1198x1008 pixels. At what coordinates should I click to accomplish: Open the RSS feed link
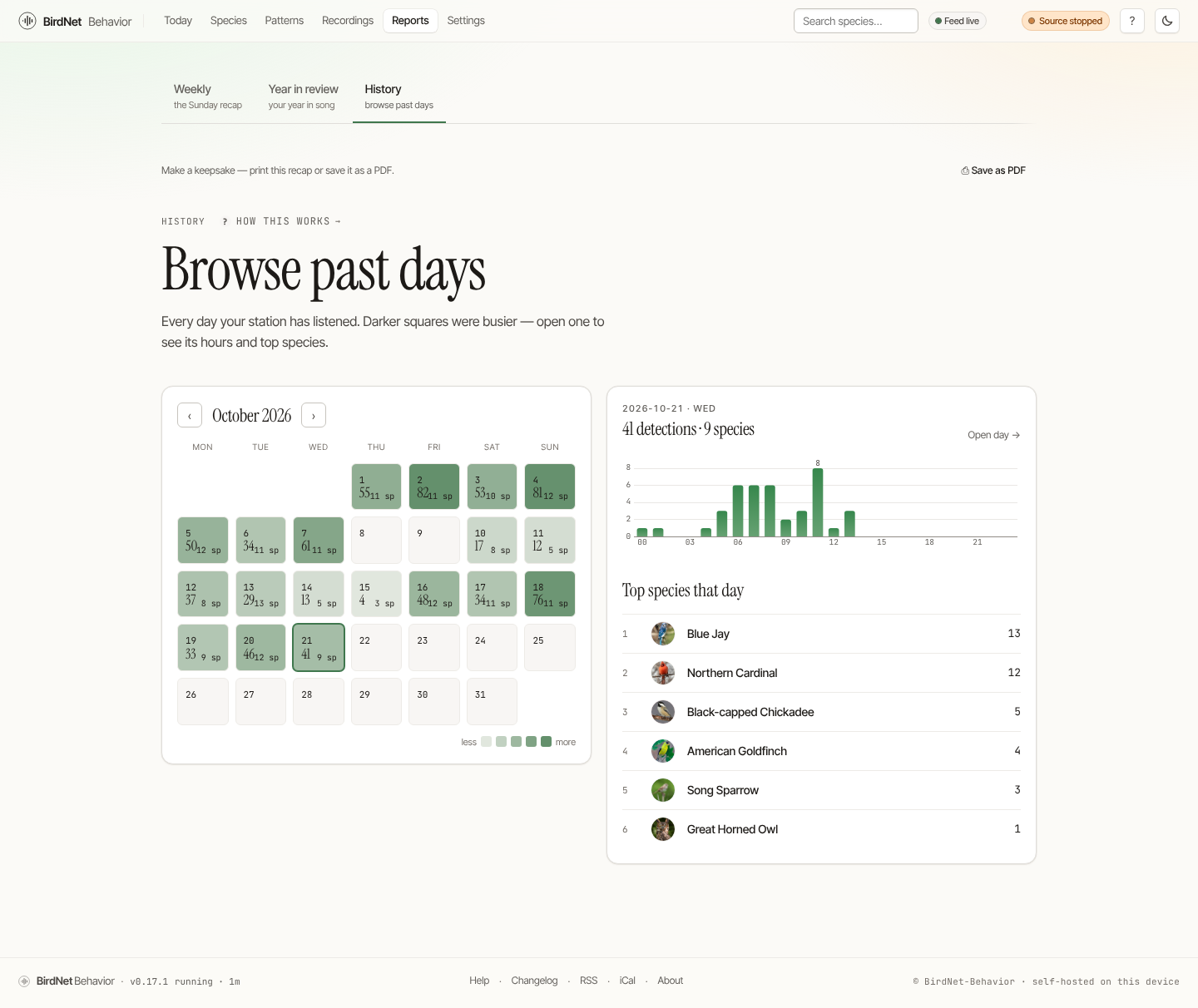[589, 981]
